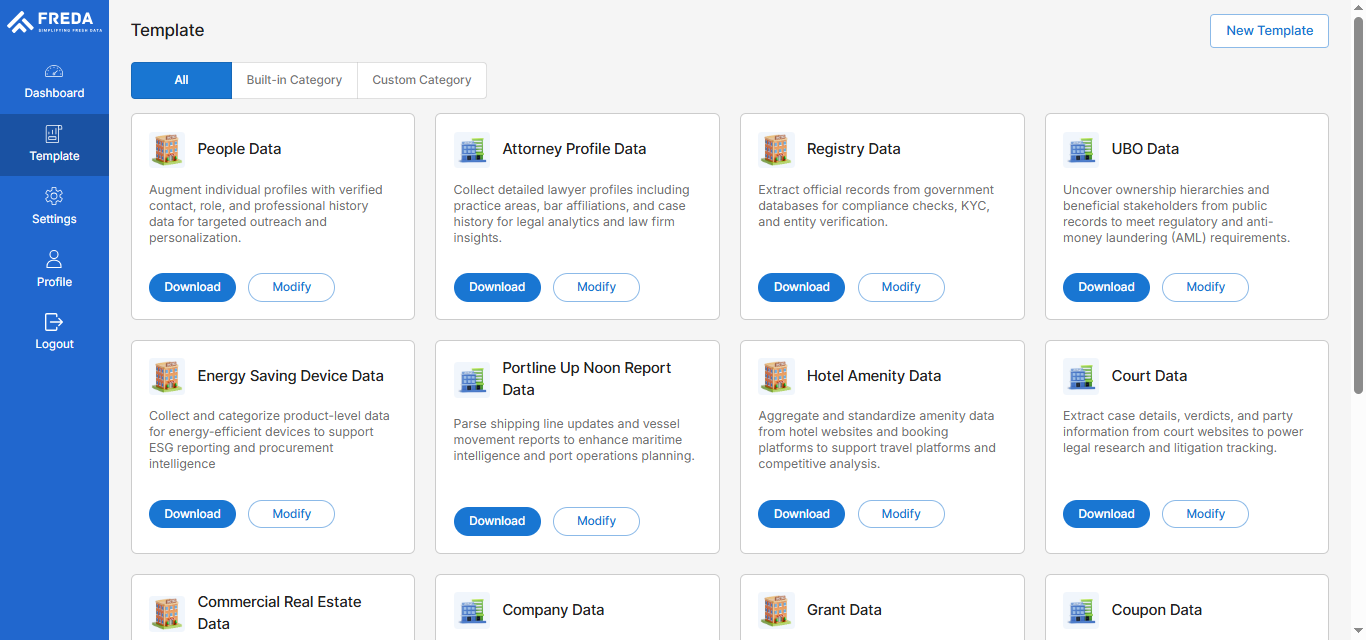This screenshot has width=1366, height=640.
Task: Download the Attorney Profile Data template
Action: pos(497,287)
